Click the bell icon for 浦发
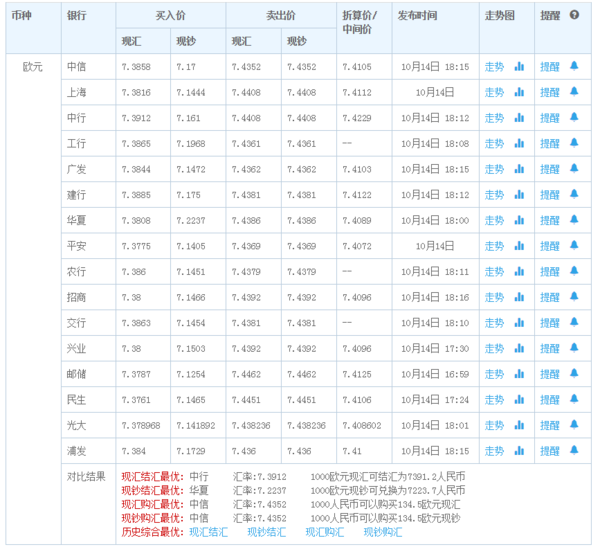Image resolution: width=600 pixels, height=556 pixels. tap(574, 451)
